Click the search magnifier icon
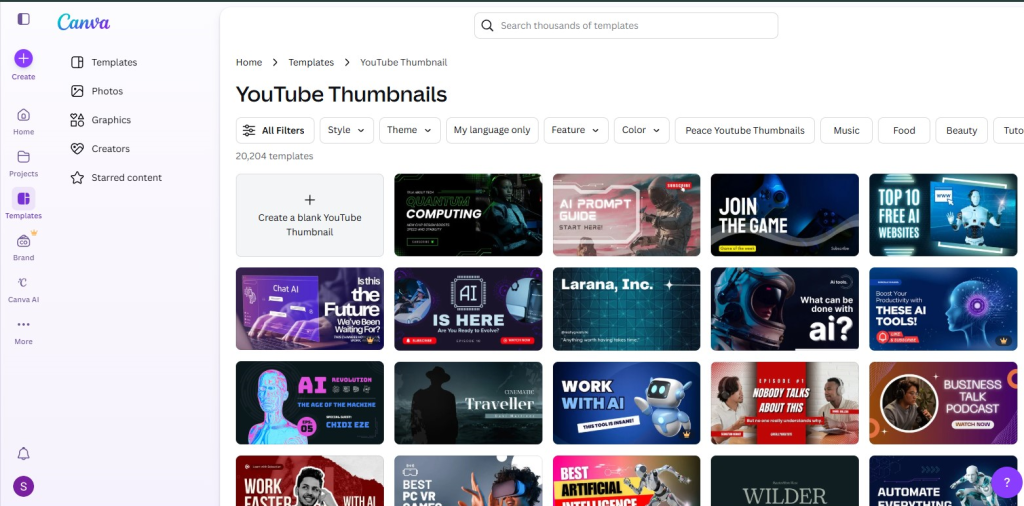 point(487,25)
